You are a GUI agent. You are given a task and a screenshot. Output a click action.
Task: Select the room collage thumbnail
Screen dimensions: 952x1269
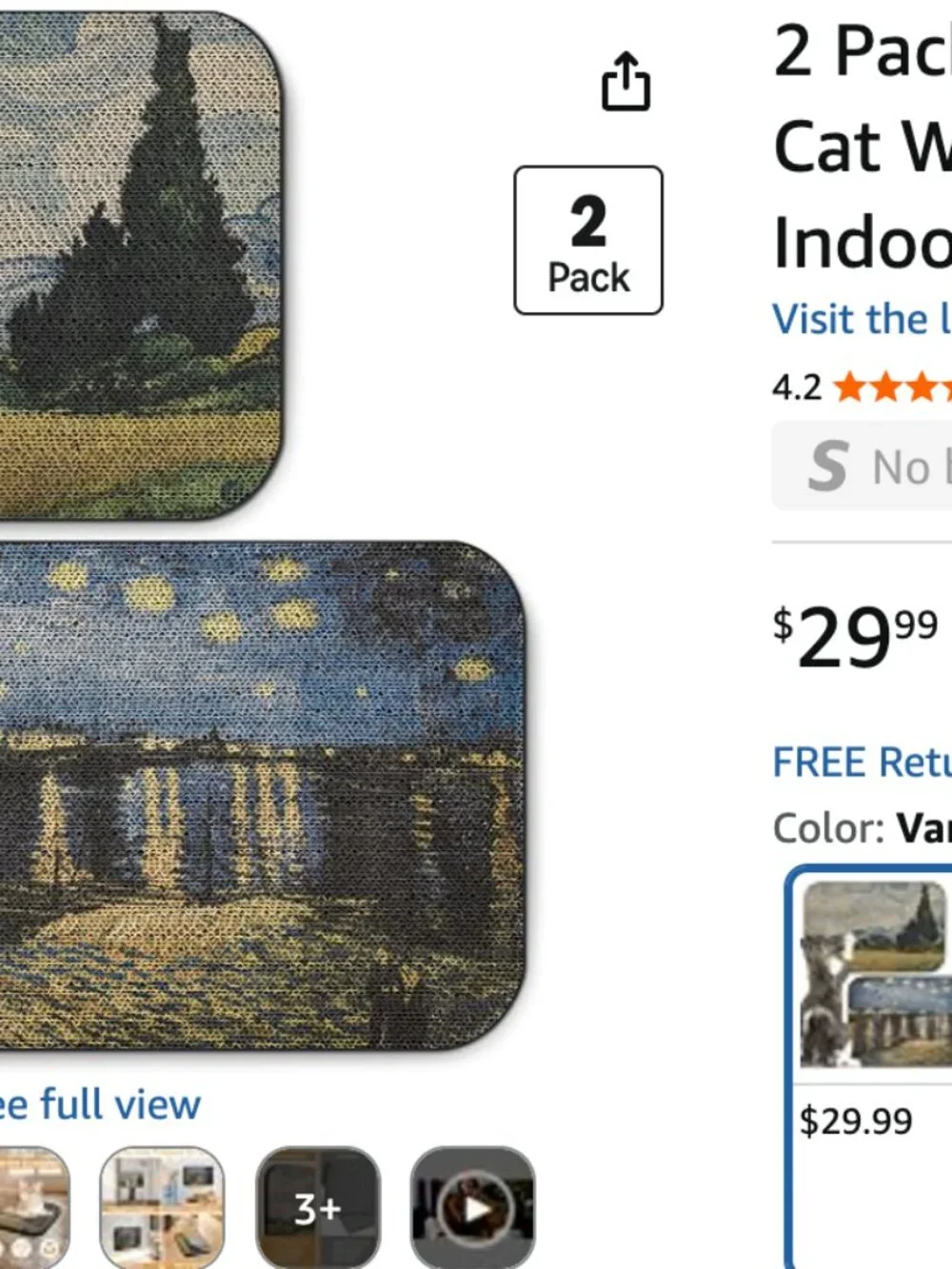click(x=163, y=1207)
